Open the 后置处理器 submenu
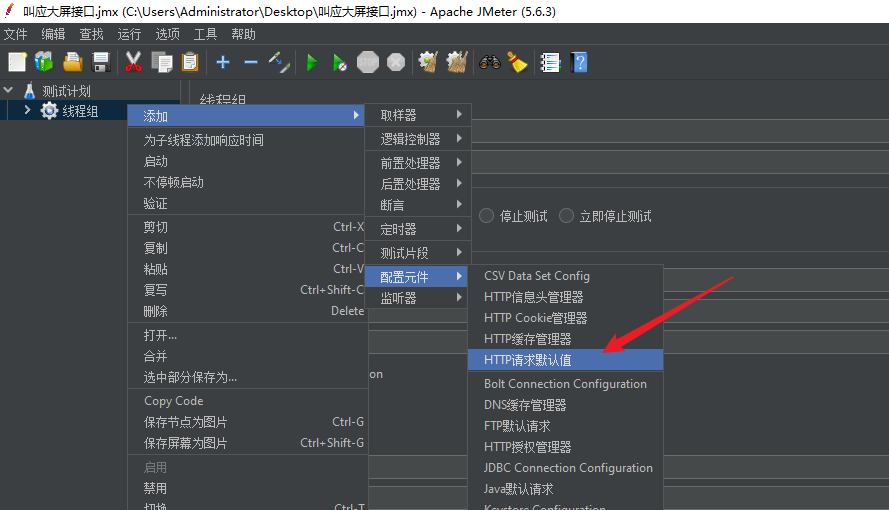 (418, 184)
